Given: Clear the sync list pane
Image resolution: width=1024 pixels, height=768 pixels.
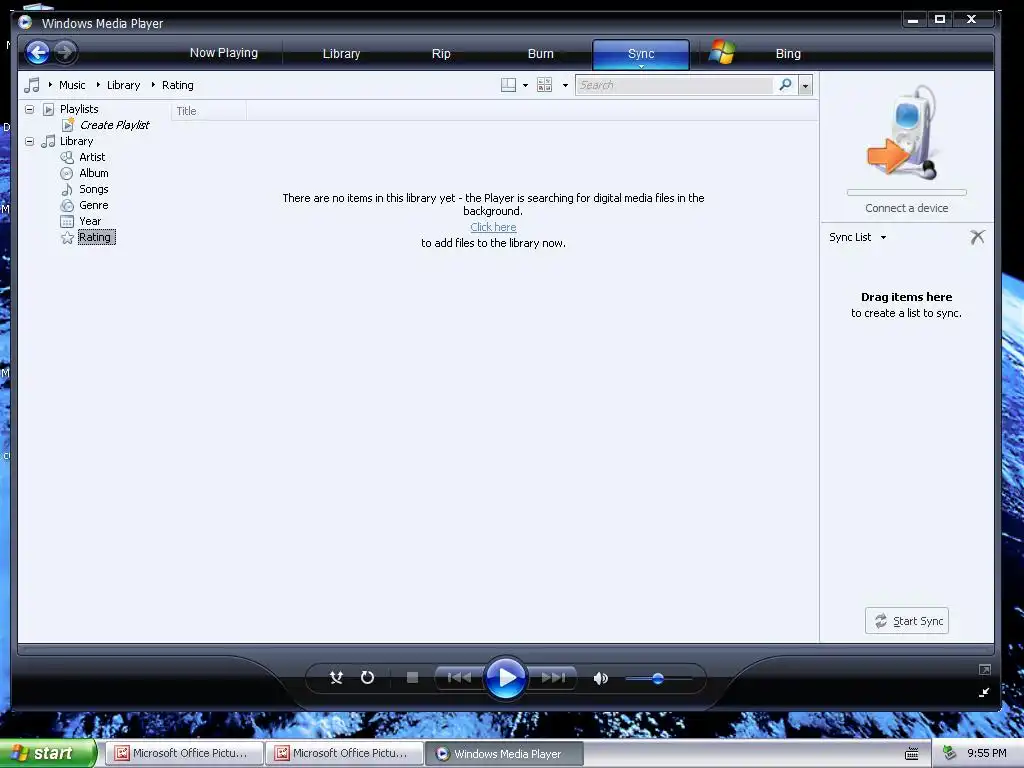Looking at the screenshot, I should (977, 237).
